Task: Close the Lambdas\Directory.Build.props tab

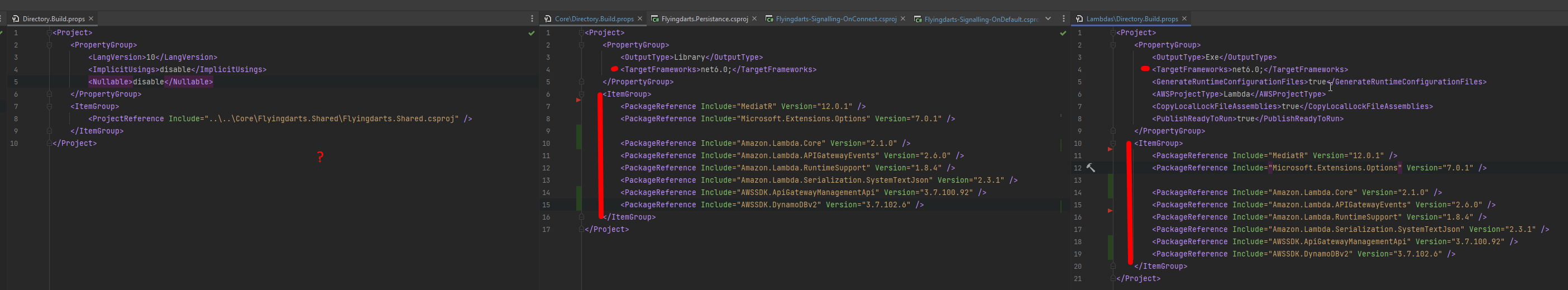Action: point(1184,19)
